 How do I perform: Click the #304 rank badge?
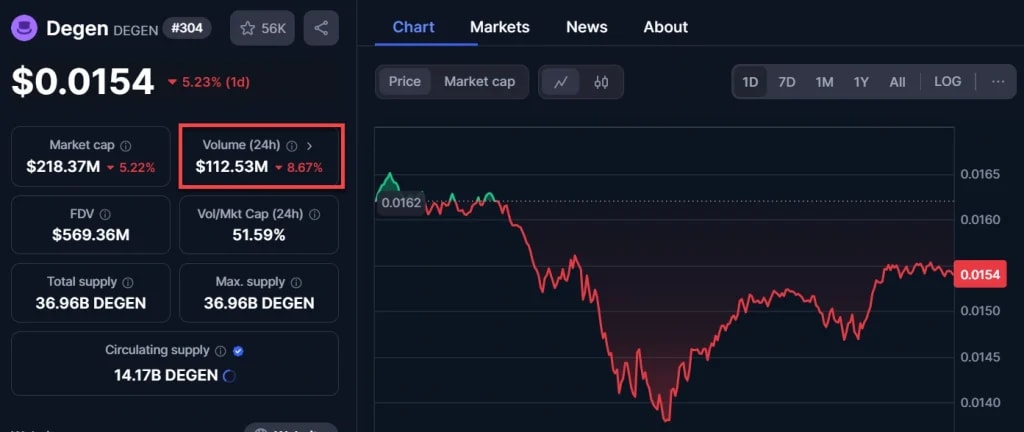point(187,28)
